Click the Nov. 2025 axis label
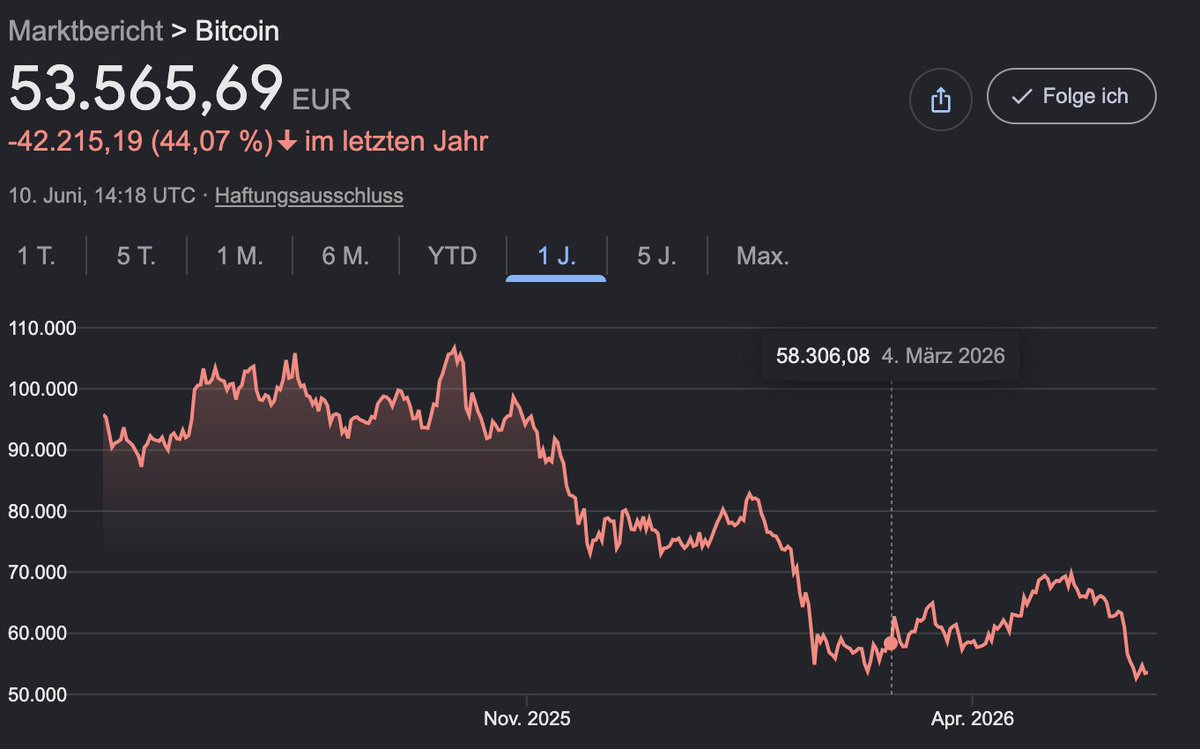The height and width of the screenshot is (749, 1200). tap(526, 718)
